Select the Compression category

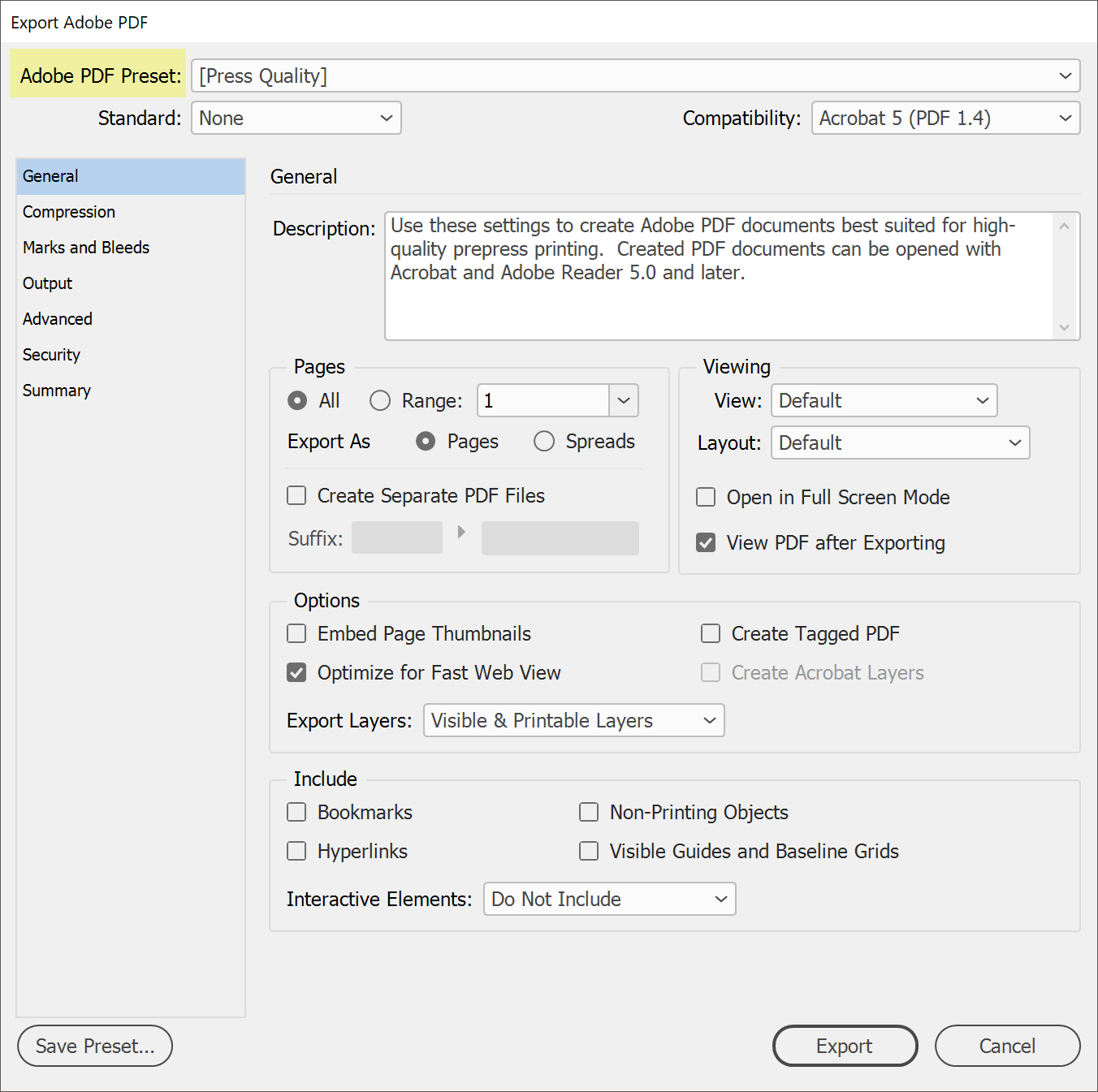131,212
